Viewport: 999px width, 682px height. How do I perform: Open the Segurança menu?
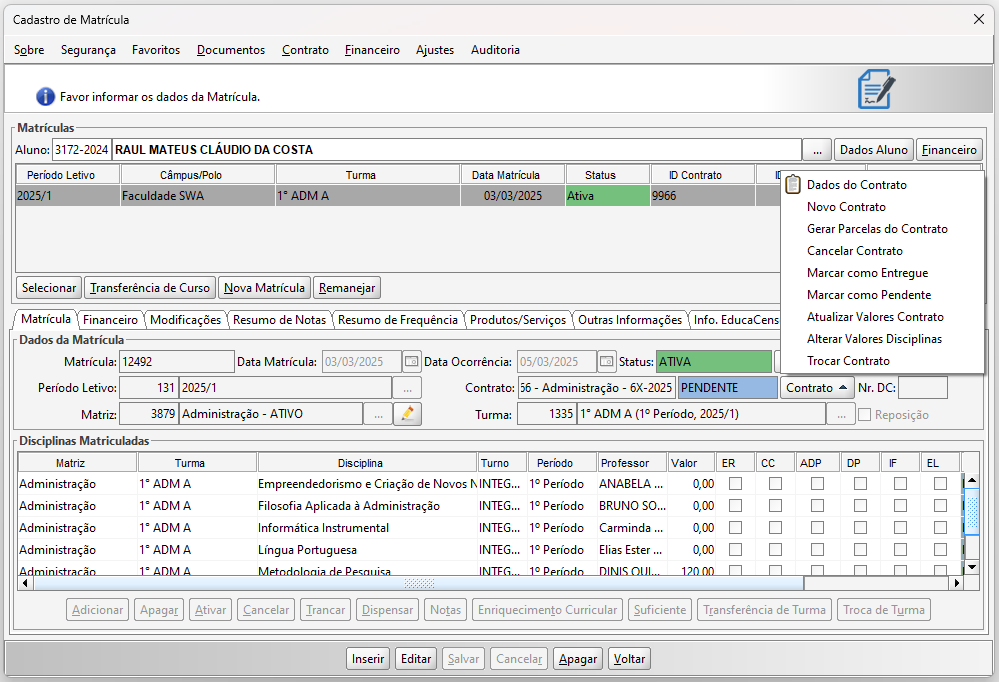[x=89, y=50]
